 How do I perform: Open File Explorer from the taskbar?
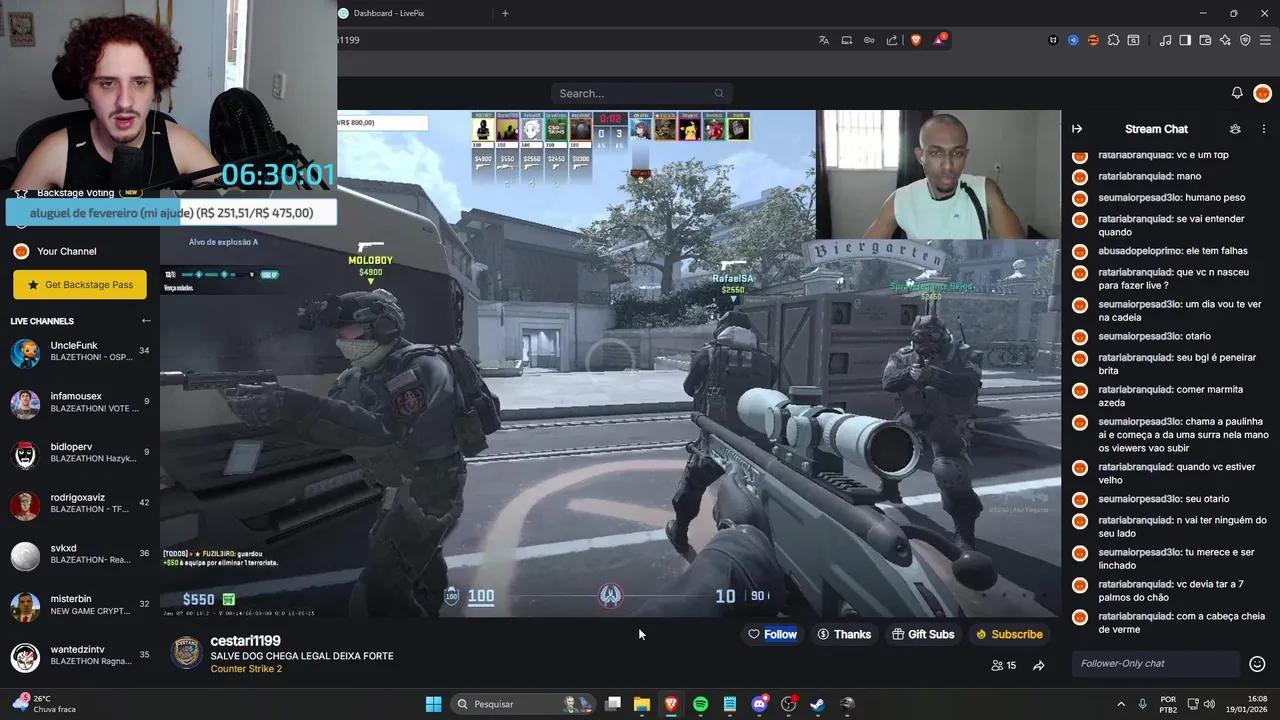click(x=642, y=704)
